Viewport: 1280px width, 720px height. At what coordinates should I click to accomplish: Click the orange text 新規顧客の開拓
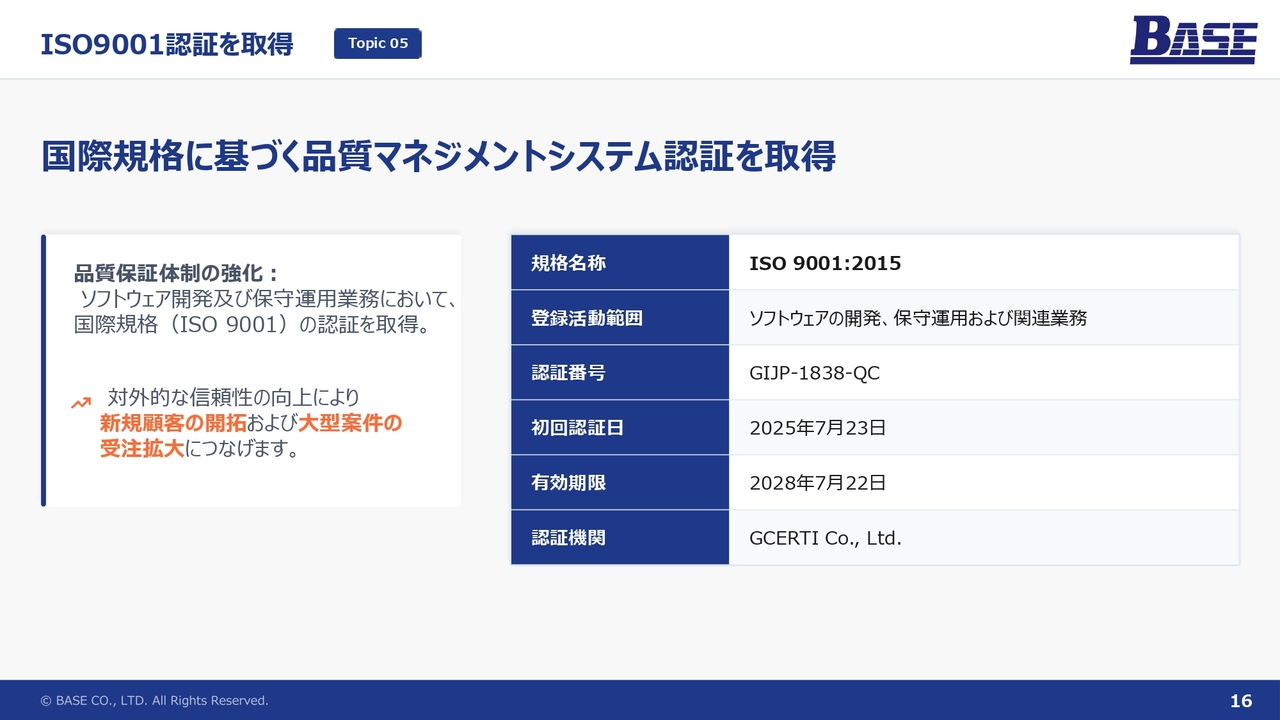173,423
